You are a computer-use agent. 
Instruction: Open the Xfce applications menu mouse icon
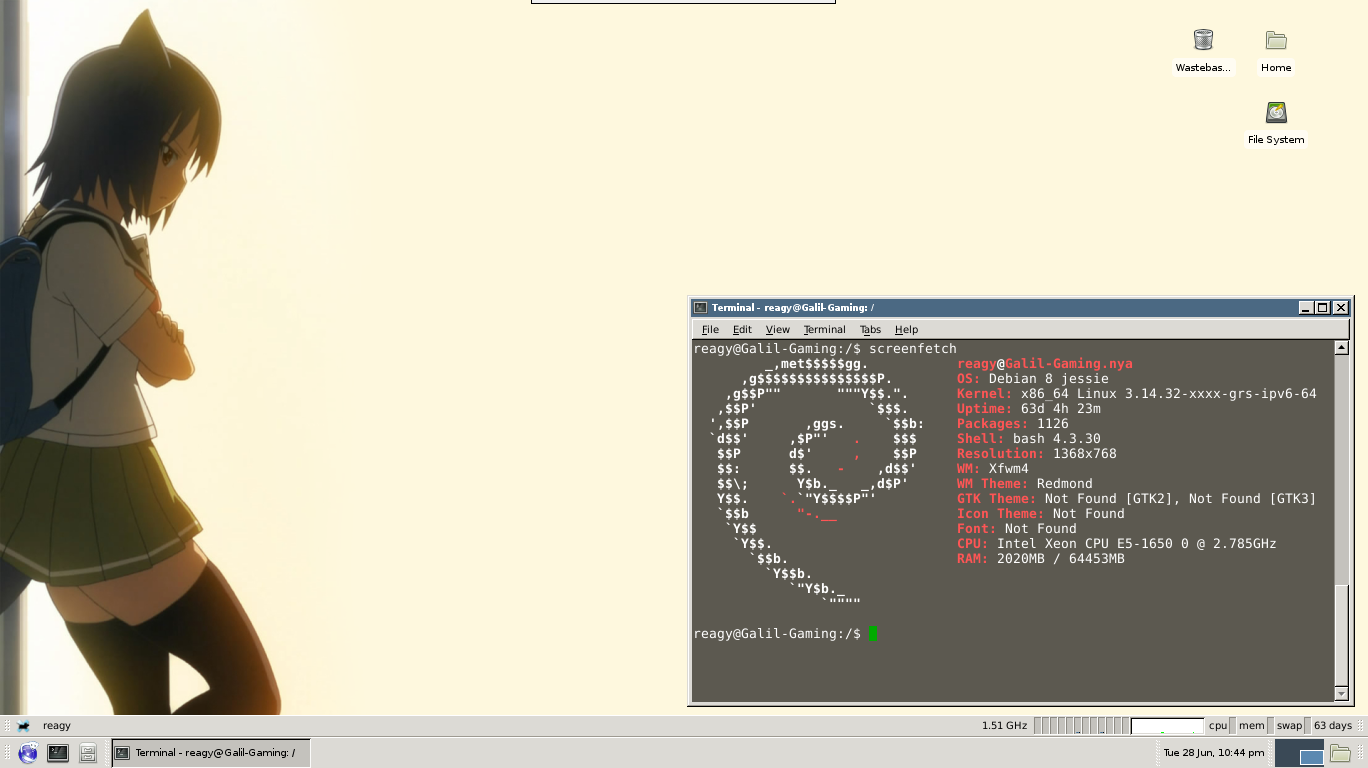(x=23, y=726)
